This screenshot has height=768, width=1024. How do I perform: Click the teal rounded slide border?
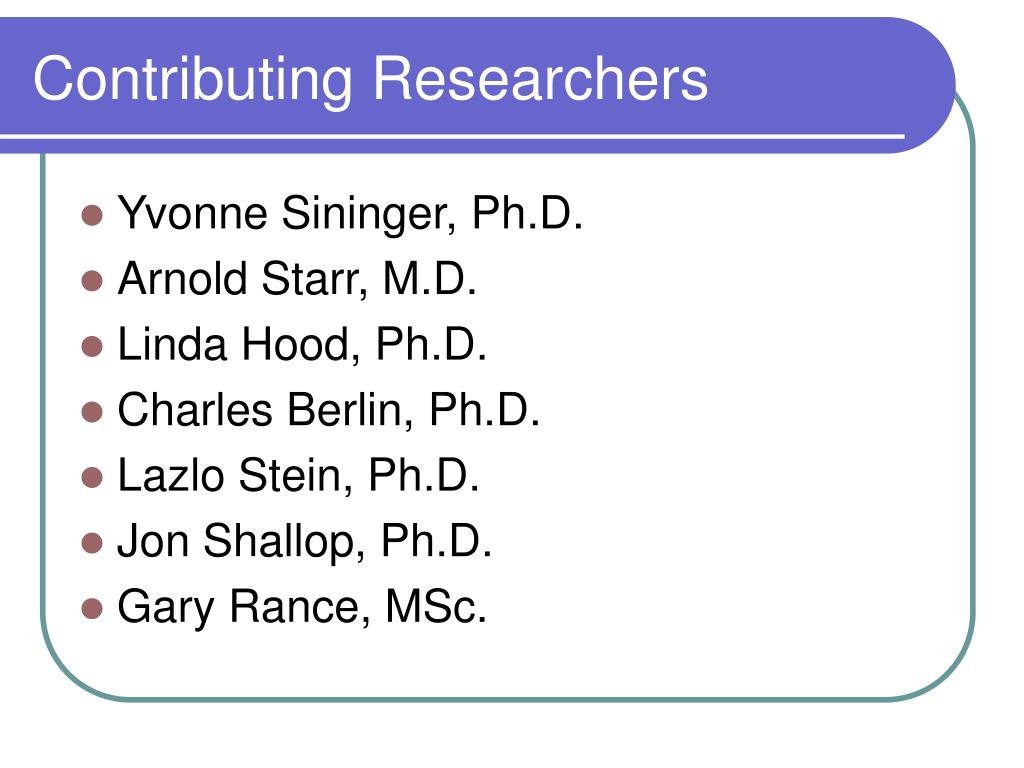(973, 392)
